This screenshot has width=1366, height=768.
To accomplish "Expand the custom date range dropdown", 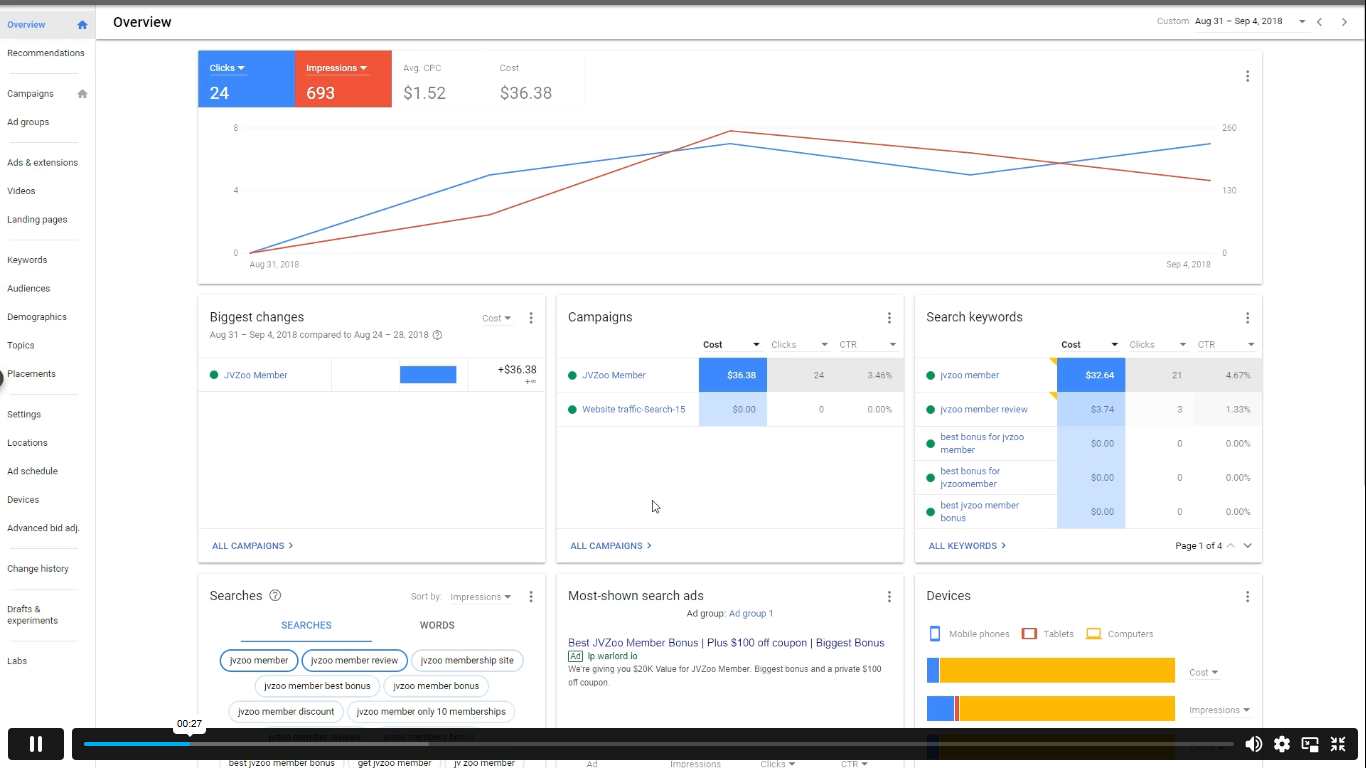I will tap(1302, 22).
